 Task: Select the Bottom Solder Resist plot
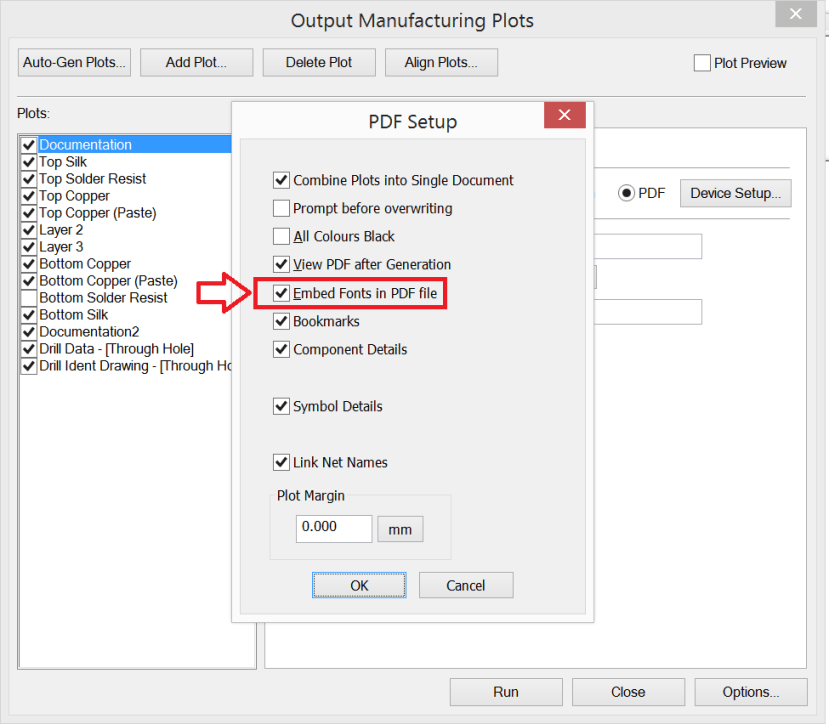coord(103,298)
